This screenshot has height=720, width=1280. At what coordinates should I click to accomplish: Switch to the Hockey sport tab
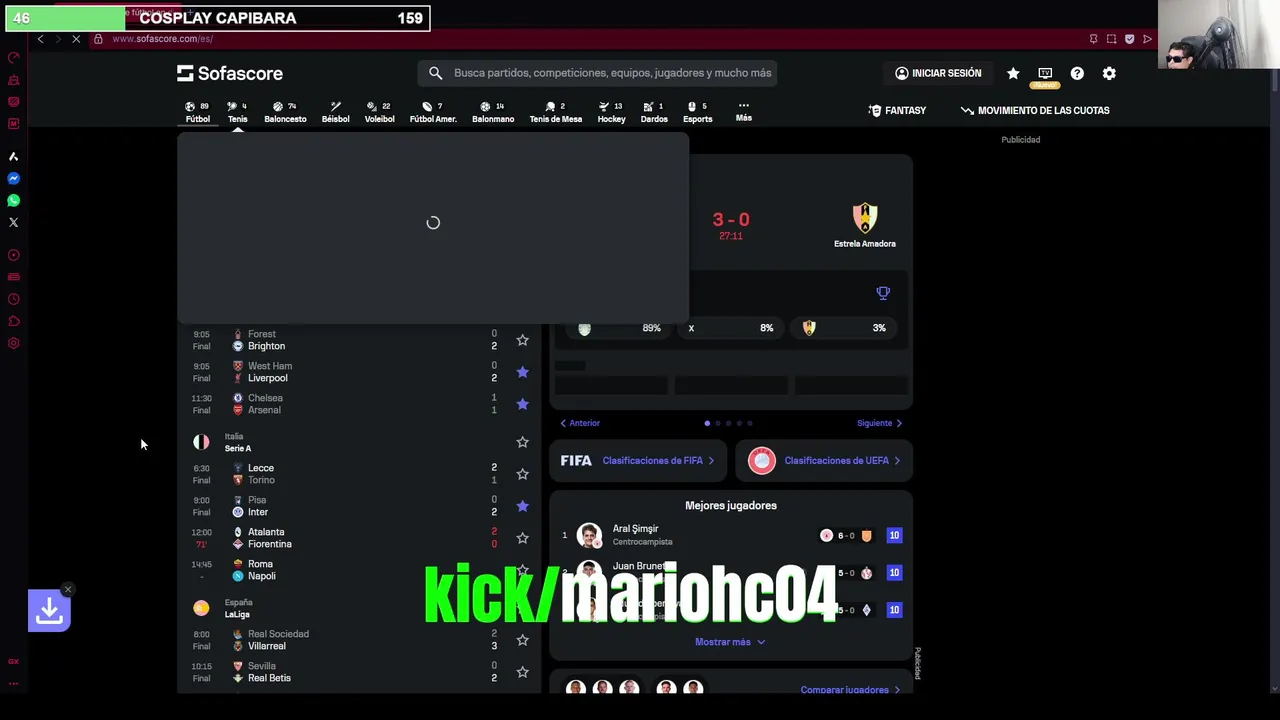click(611, 112)
